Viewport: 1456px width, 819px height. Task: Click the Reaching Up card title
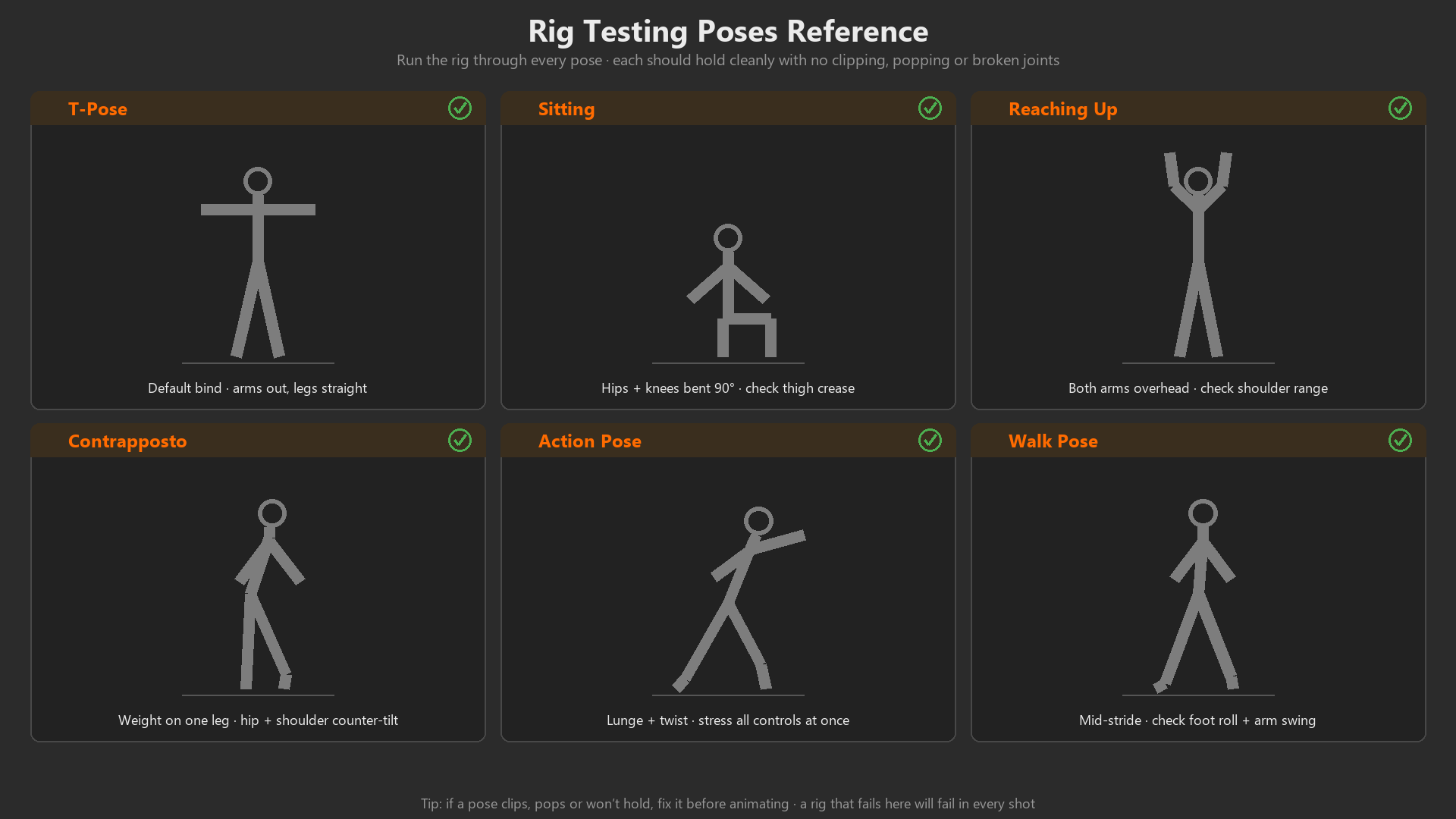(x=1062, y=109)
